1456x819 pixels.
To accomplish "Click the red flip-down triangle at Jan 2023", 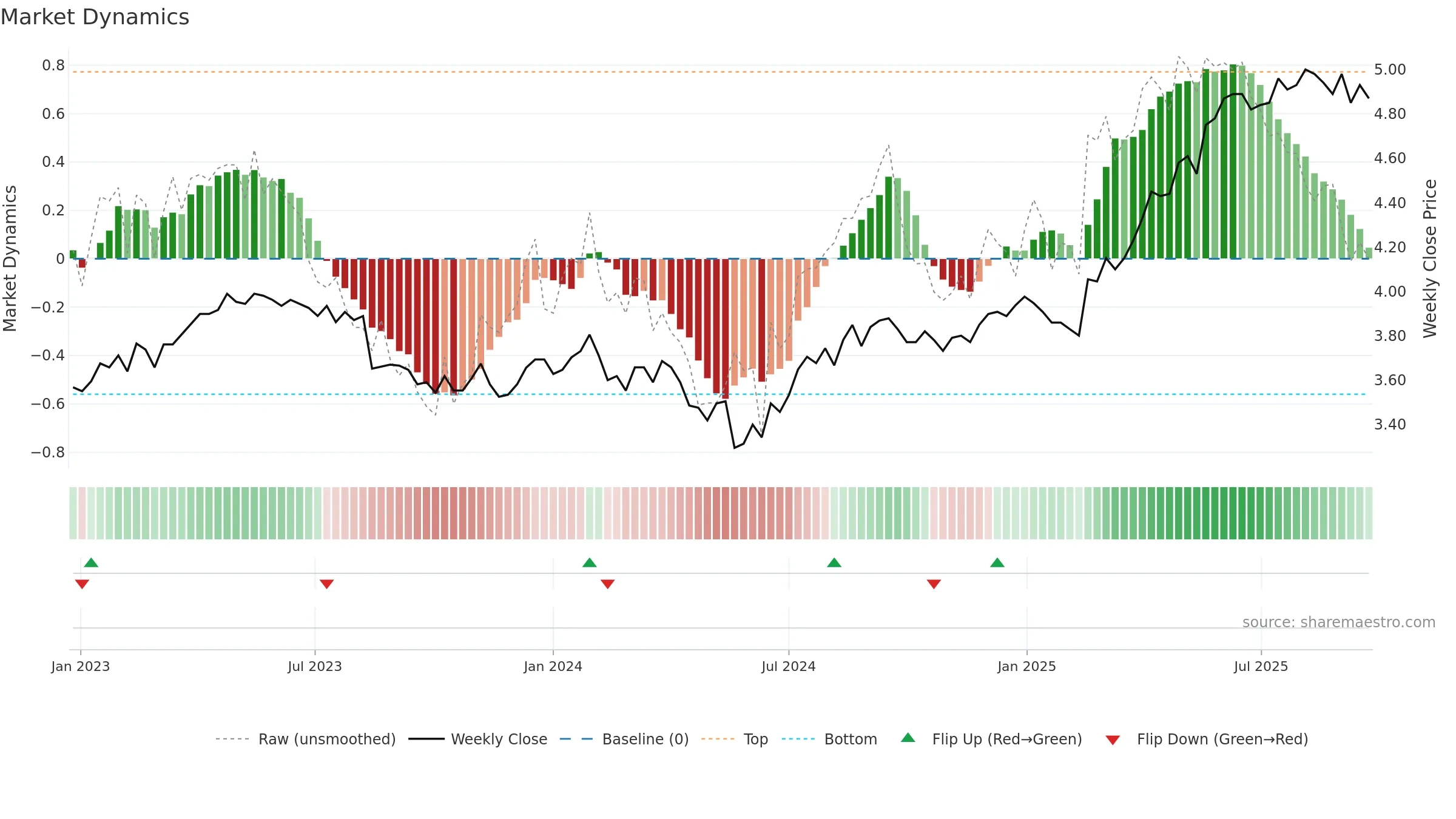I will click(82, 584).
